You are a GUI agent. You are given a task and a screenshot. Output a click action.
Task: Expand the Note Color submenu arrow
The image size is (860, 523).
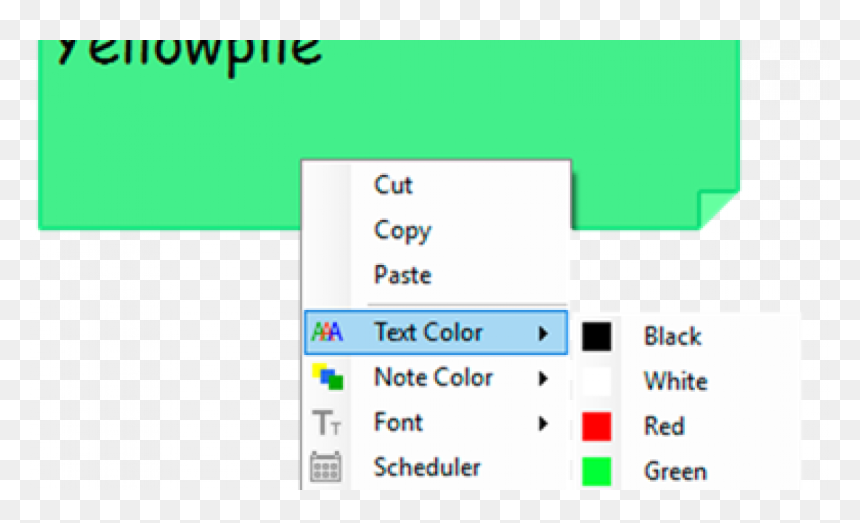pos(543,378)
